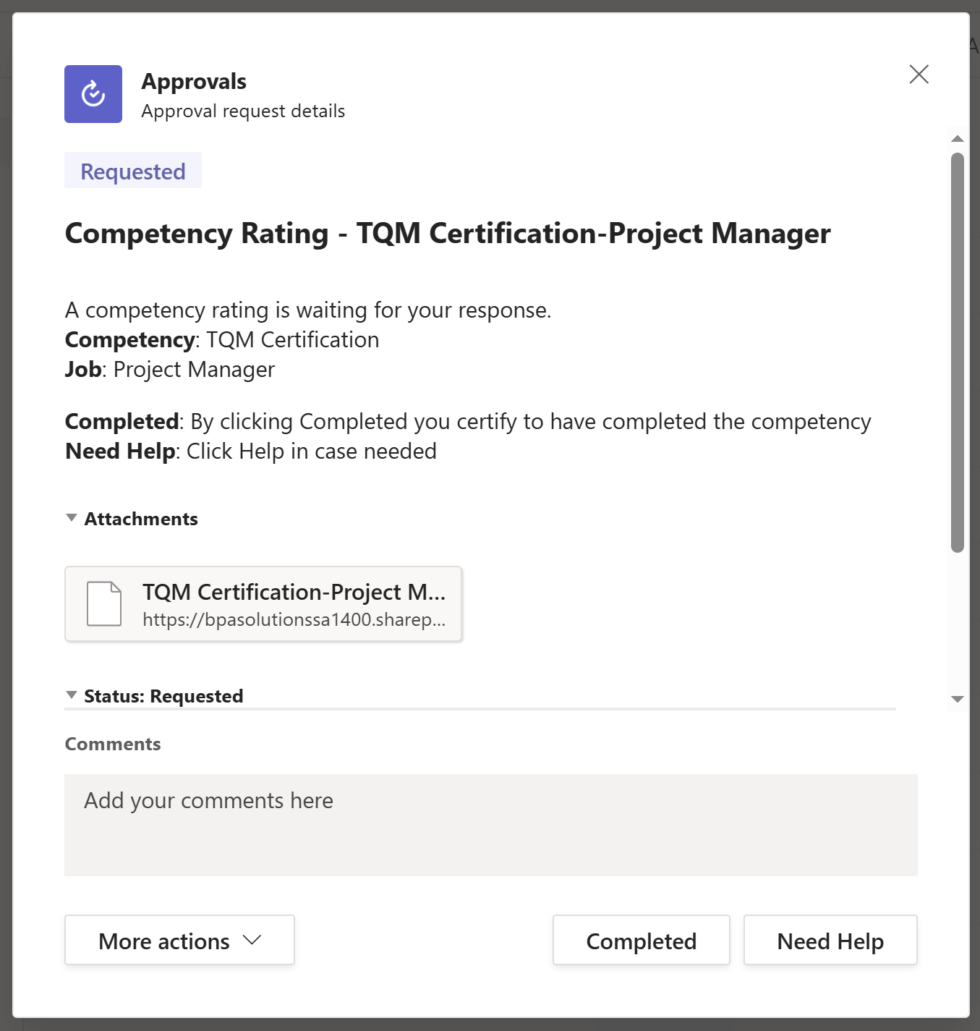
Task: Select the Comments section label
Action: tap(113, 743)
